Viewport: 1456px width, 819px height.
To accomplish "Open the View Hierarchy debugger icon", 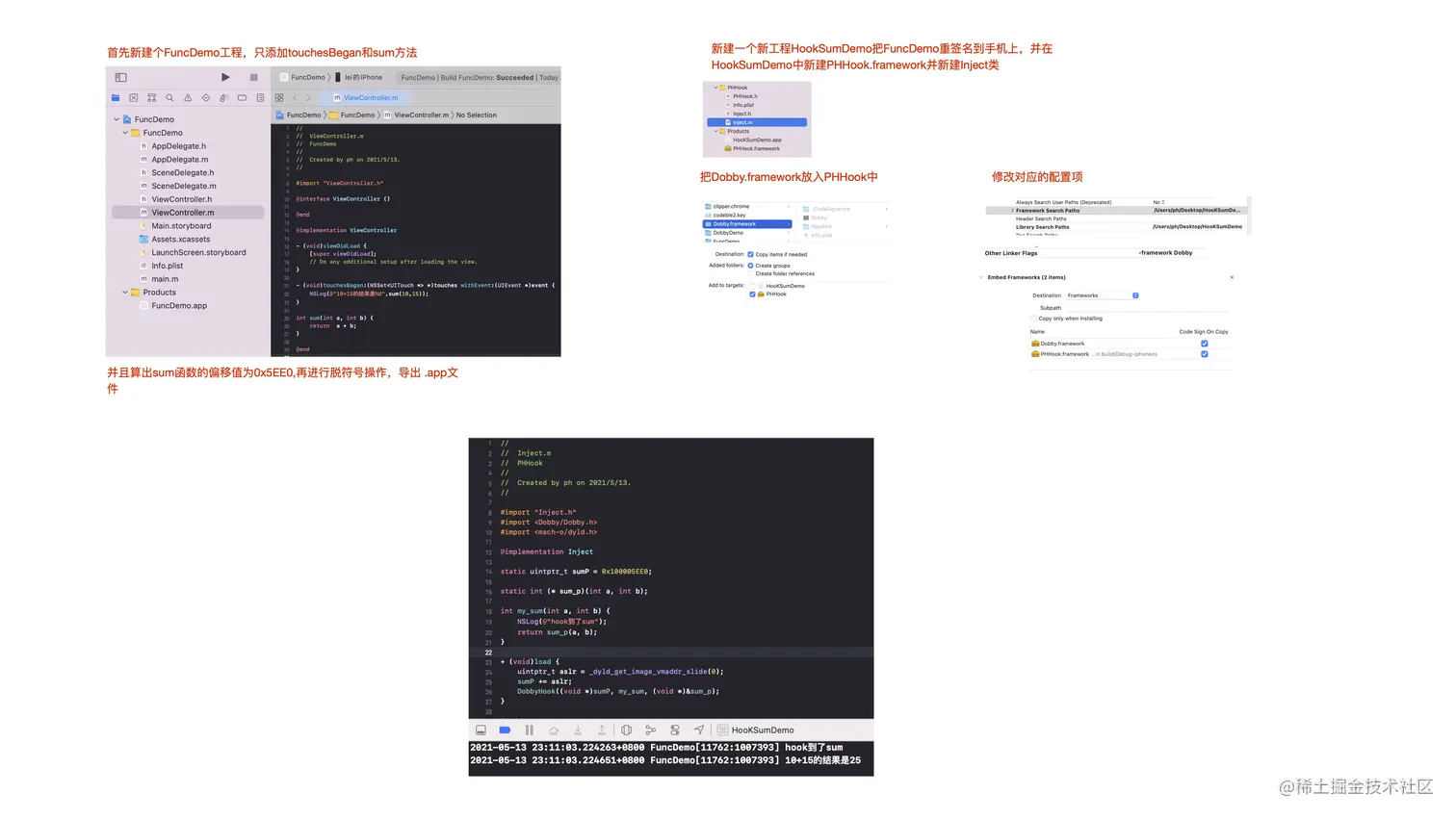I will [x=626, y=729].
